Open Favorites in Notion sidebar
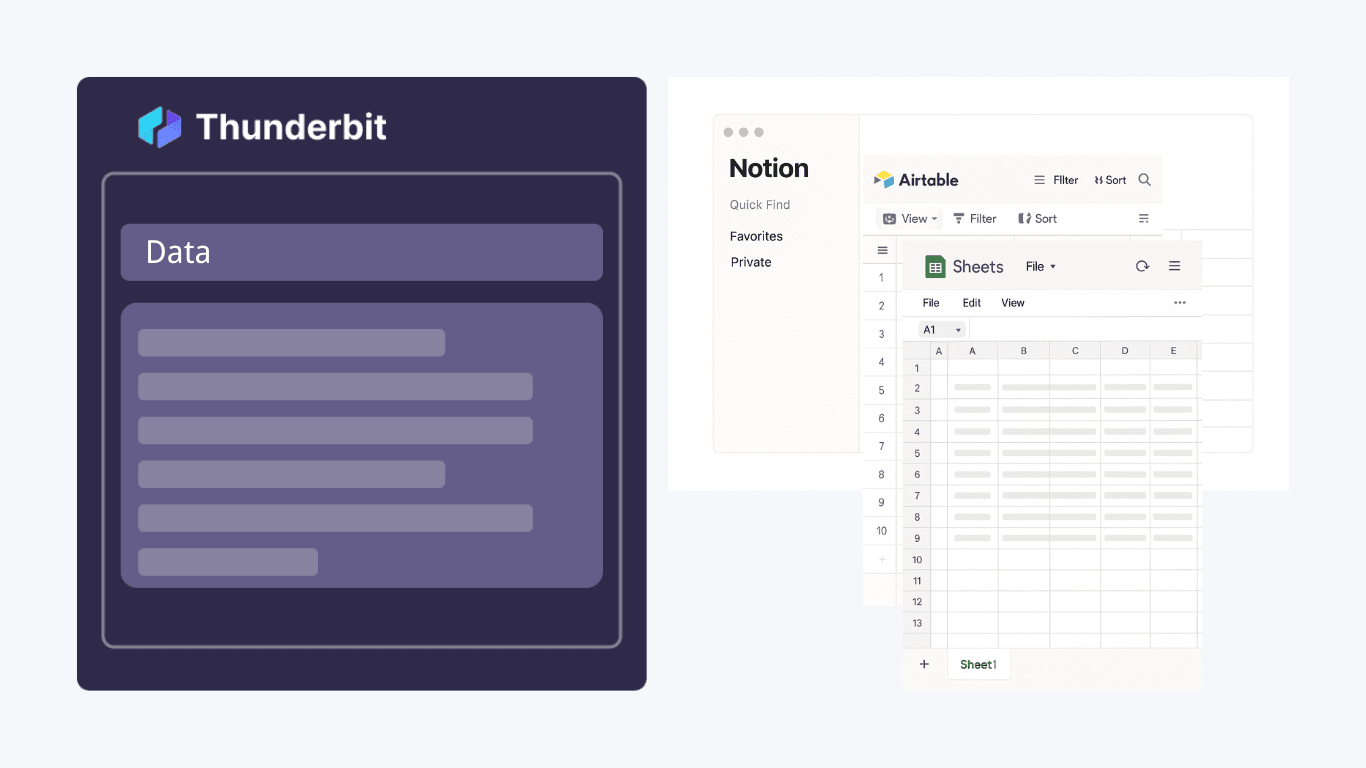This screenshot has height=768, width=1366. (x=756, y=237)
